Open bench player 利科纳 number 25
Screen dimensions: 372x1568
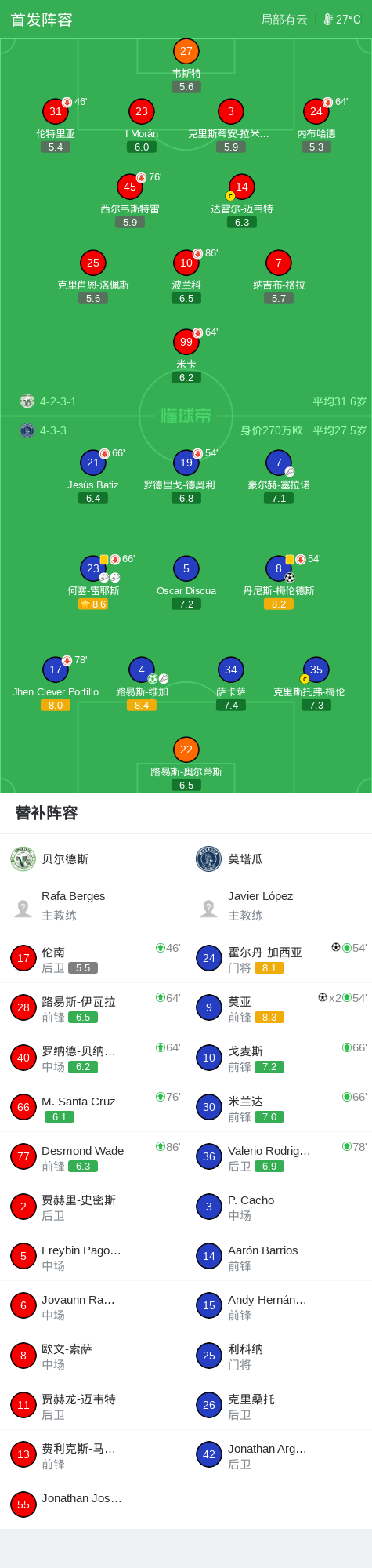[279, 1355]
